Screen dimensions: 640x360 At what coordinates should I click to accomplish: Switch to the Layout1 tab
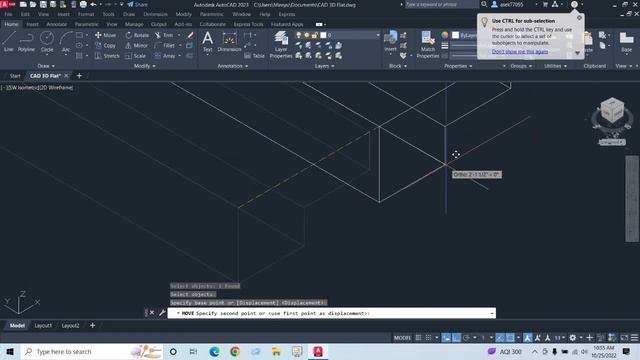43,325
